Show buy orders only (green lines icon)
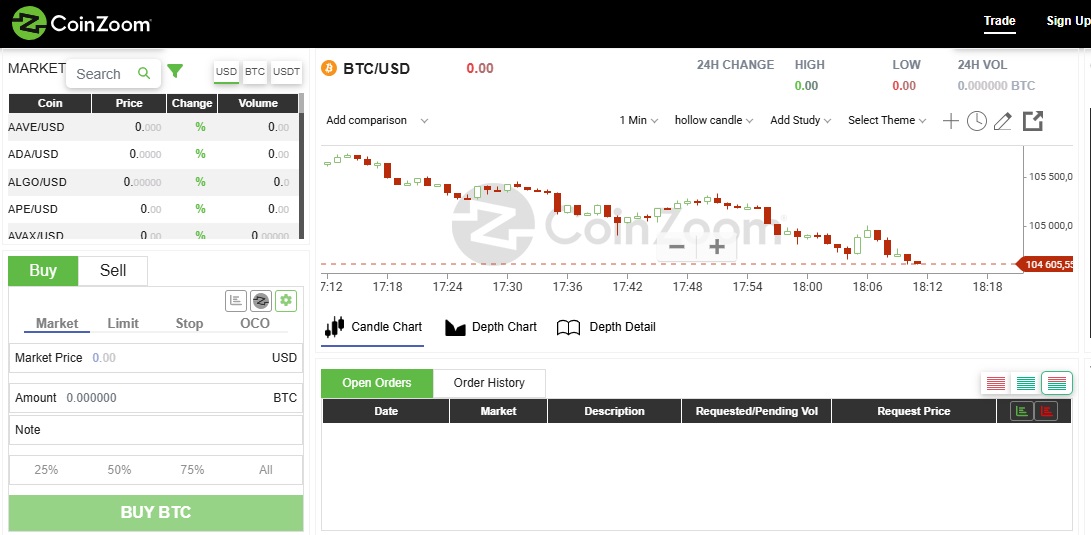This screenshot has height=535, width=1091. tap(1026, 383)
